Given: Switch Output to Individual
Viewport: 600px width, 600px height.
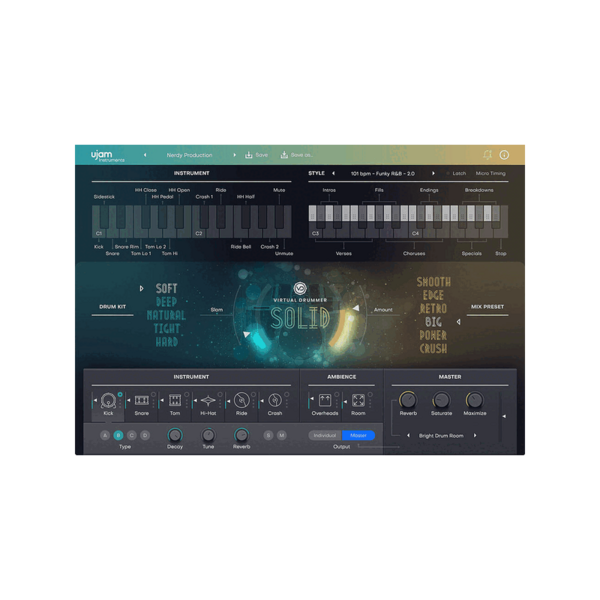Looking at the screenshot, I should coord(325,435).
